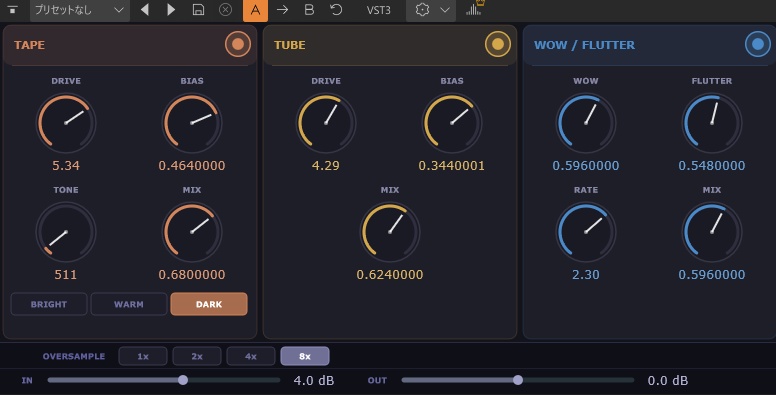
Task: Select the A comparison state
Action: click(255, 10)
